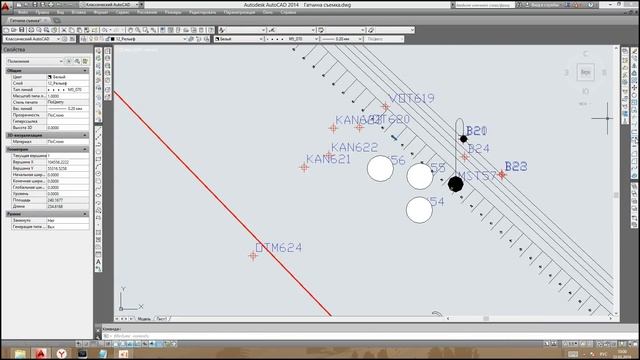
Task: Open the linetype control dropdown
Action: click(292, 39)
